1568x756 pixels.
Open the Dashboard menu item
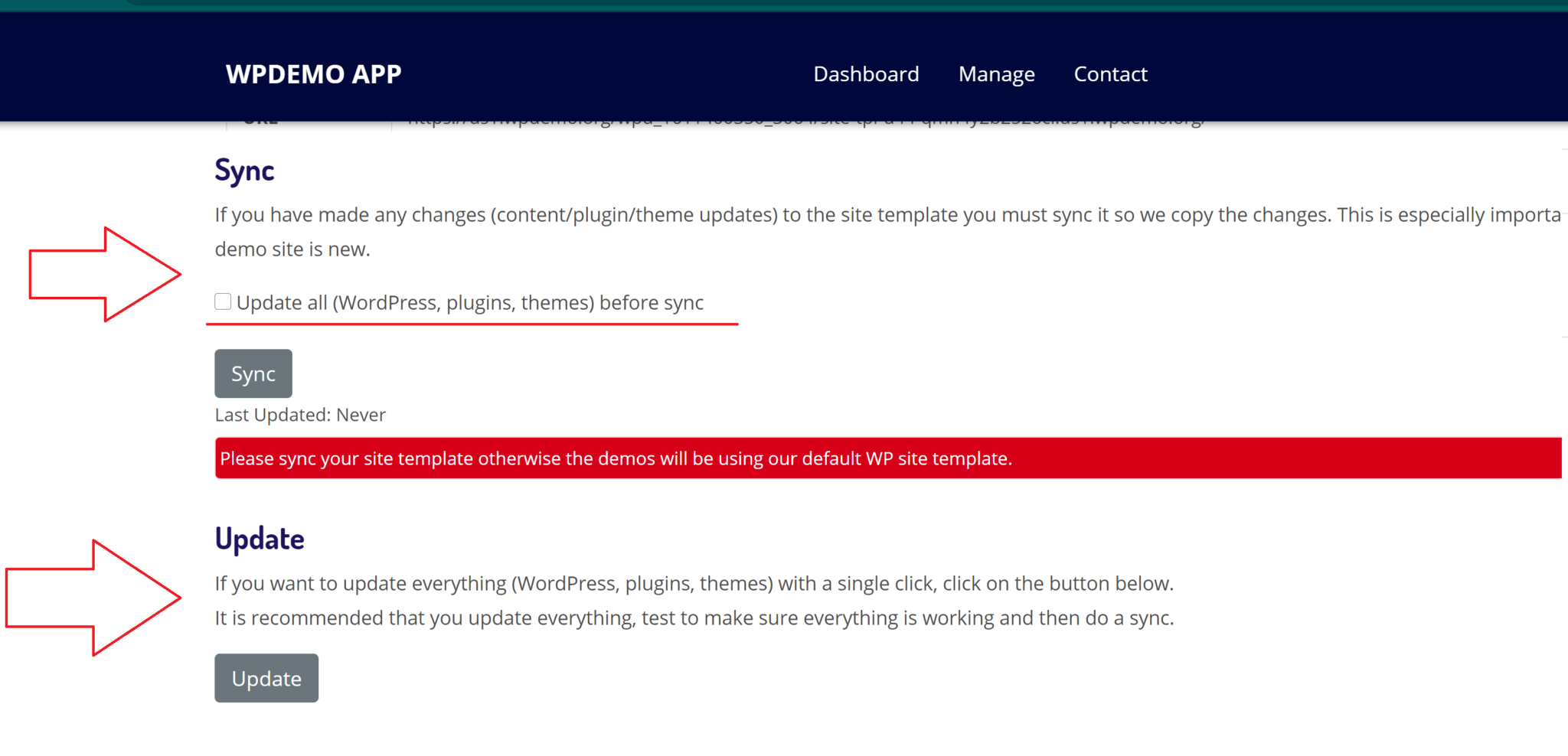(x=866, y=74)
